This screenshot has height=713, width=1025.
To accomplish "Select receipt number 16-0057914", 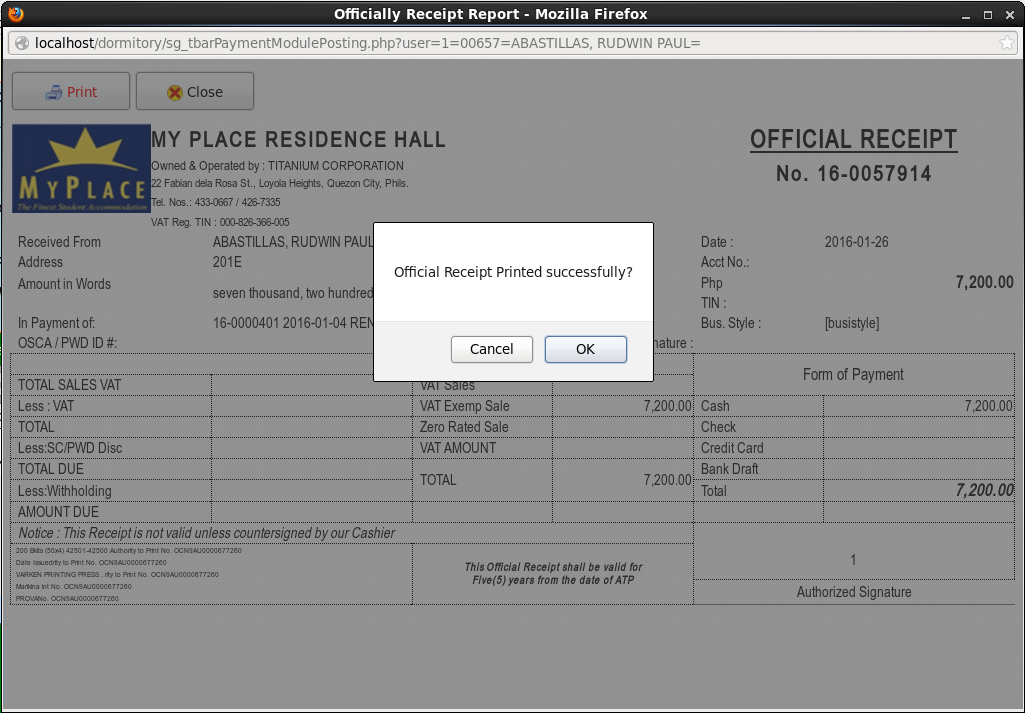I will (x=853, y=174).
